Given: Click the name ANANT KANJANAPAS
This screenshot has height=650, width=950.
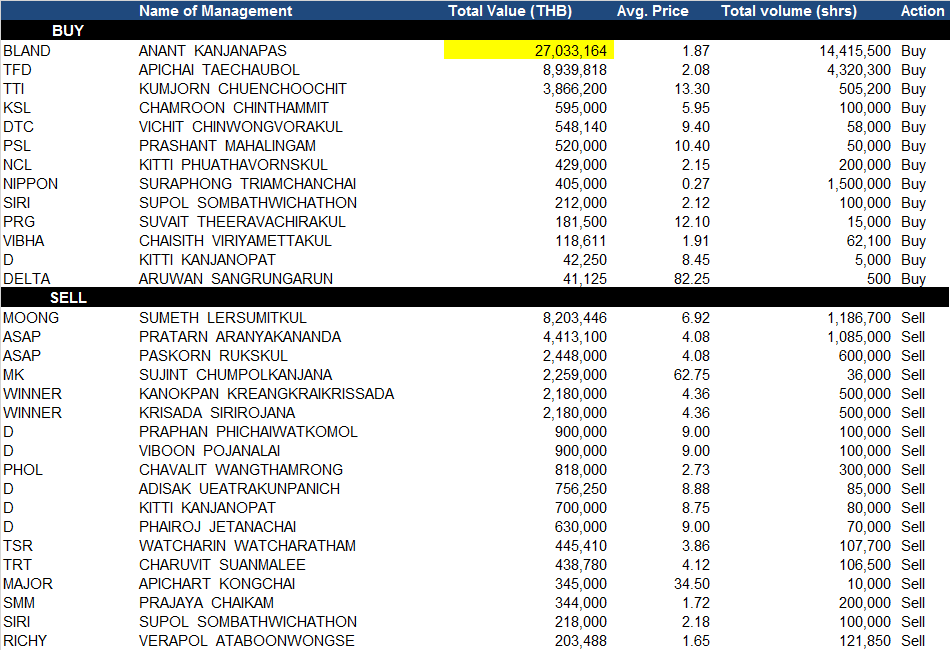Looking at the screenshot, I should [213, 51].
